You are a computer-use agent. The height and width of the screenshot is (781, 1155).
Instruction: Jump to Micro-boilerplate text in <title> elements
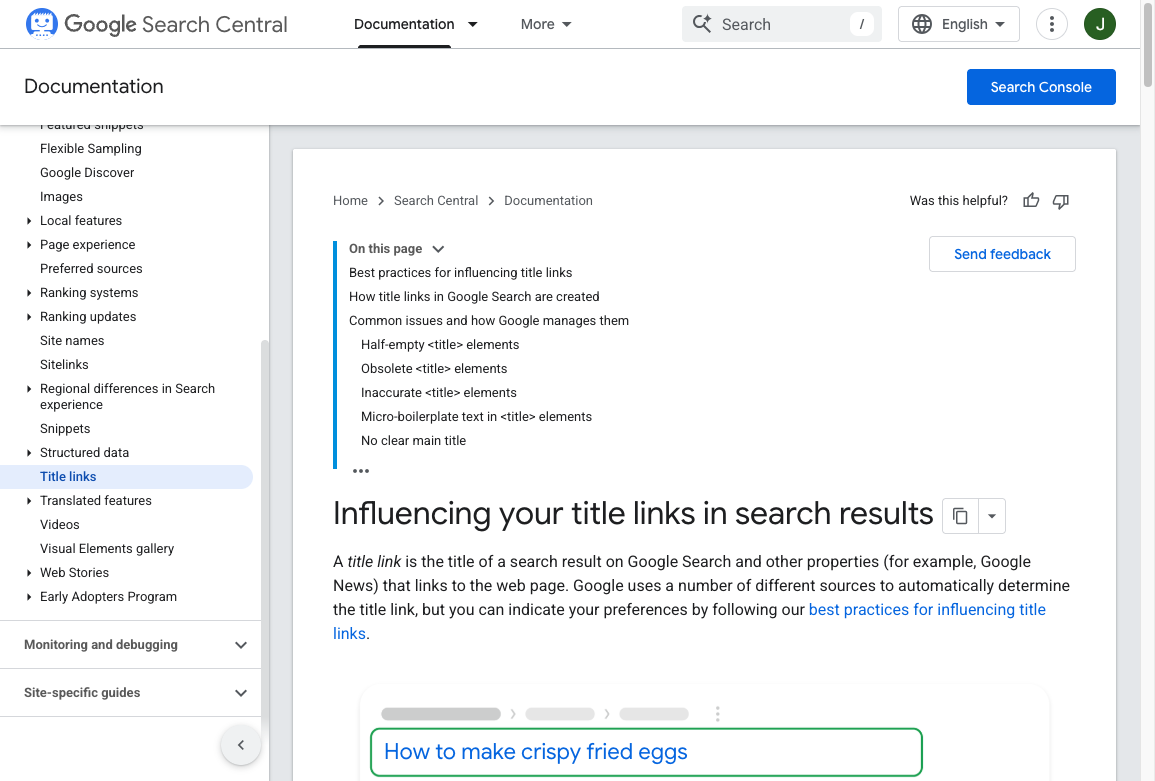coord(476,417)
